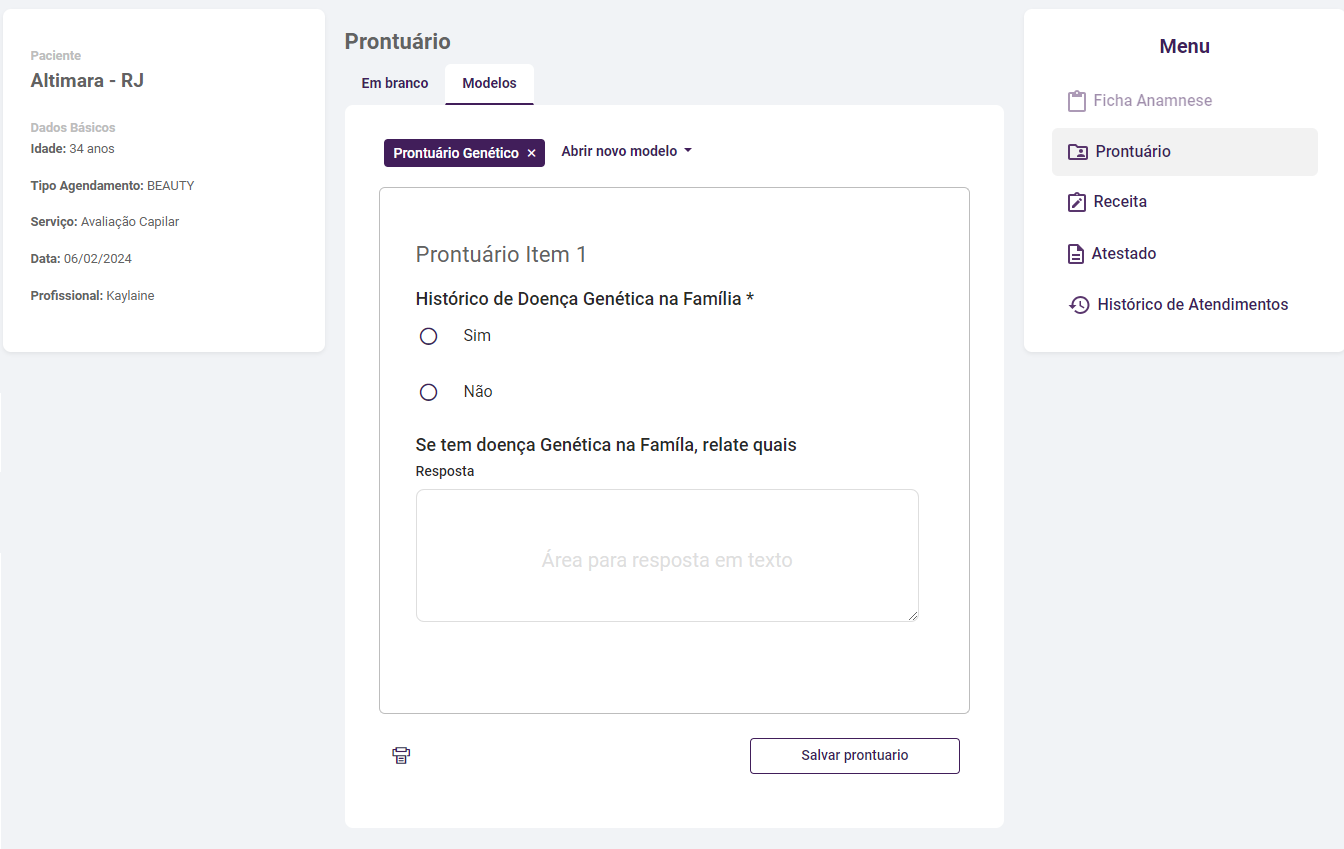Click the Prontuário folder icon in menu
The width and height of the screenshot is (1344, 849).
coord(1078,152)
